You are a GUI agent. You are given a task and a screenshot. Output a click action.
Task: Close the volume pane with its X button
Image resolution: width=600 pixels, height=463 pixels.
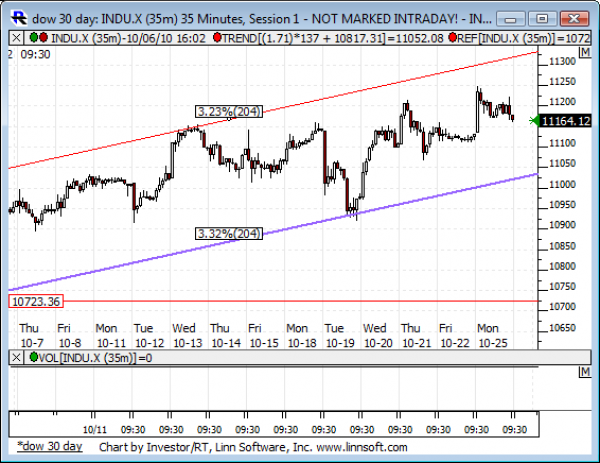(x=16, y=358)
